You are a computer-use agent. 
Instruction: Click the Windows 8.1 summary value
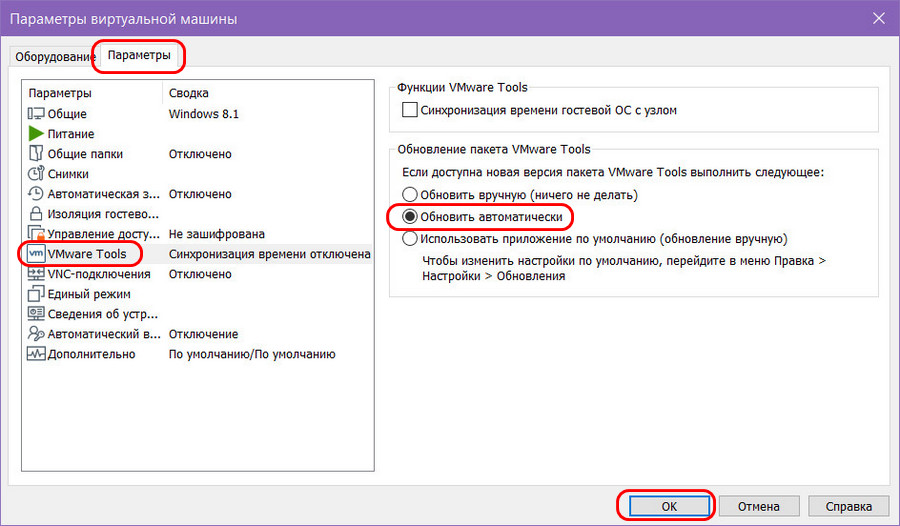(x=203, y=114)
